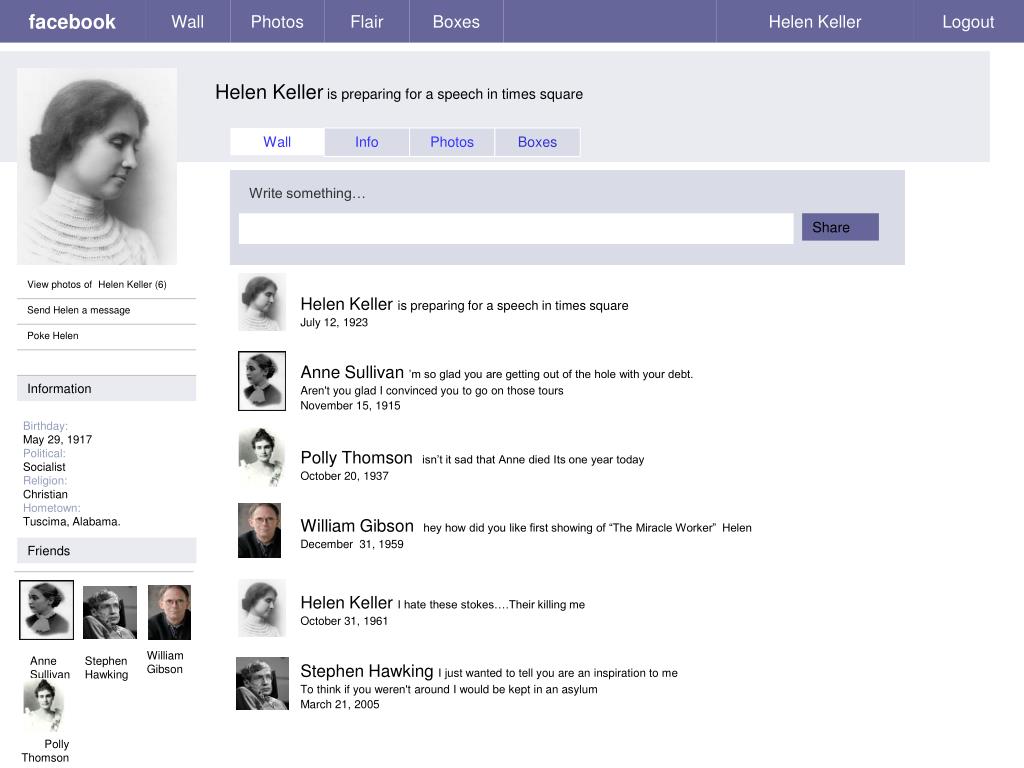
Task: Switch to the Info profile tab
Action: (366, 142)
